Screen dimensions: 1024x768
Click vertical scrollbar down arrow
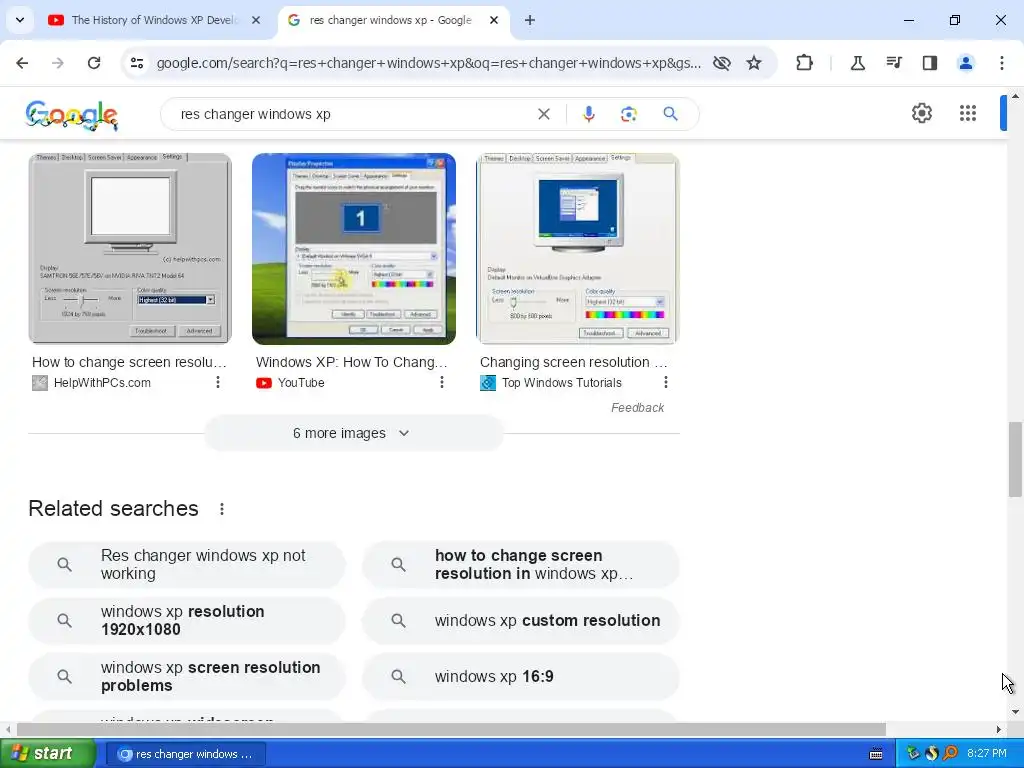coord(1015,712)
